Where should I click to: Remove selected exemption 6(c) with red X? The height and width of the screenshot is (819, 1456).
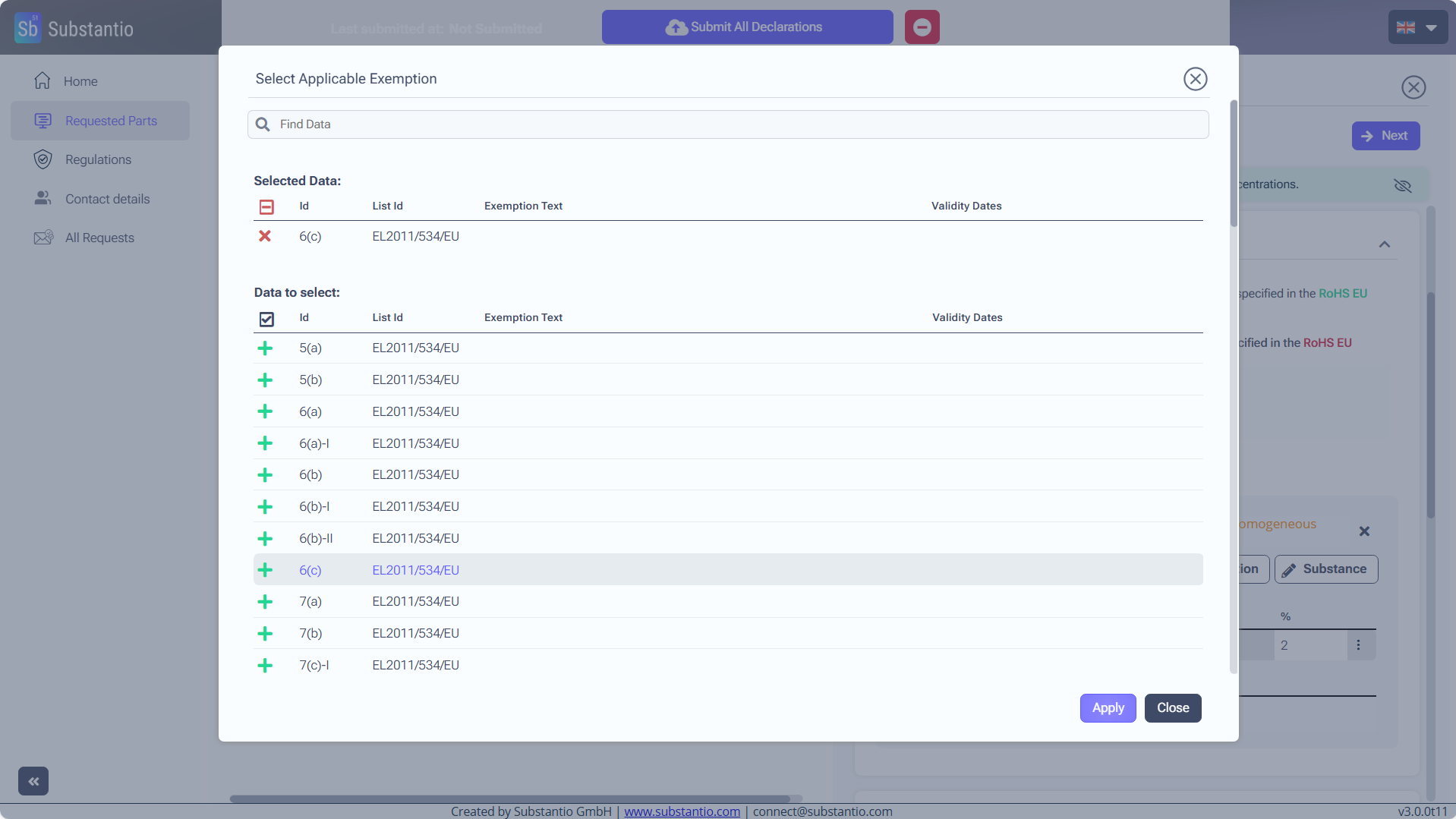pos(265,236)
